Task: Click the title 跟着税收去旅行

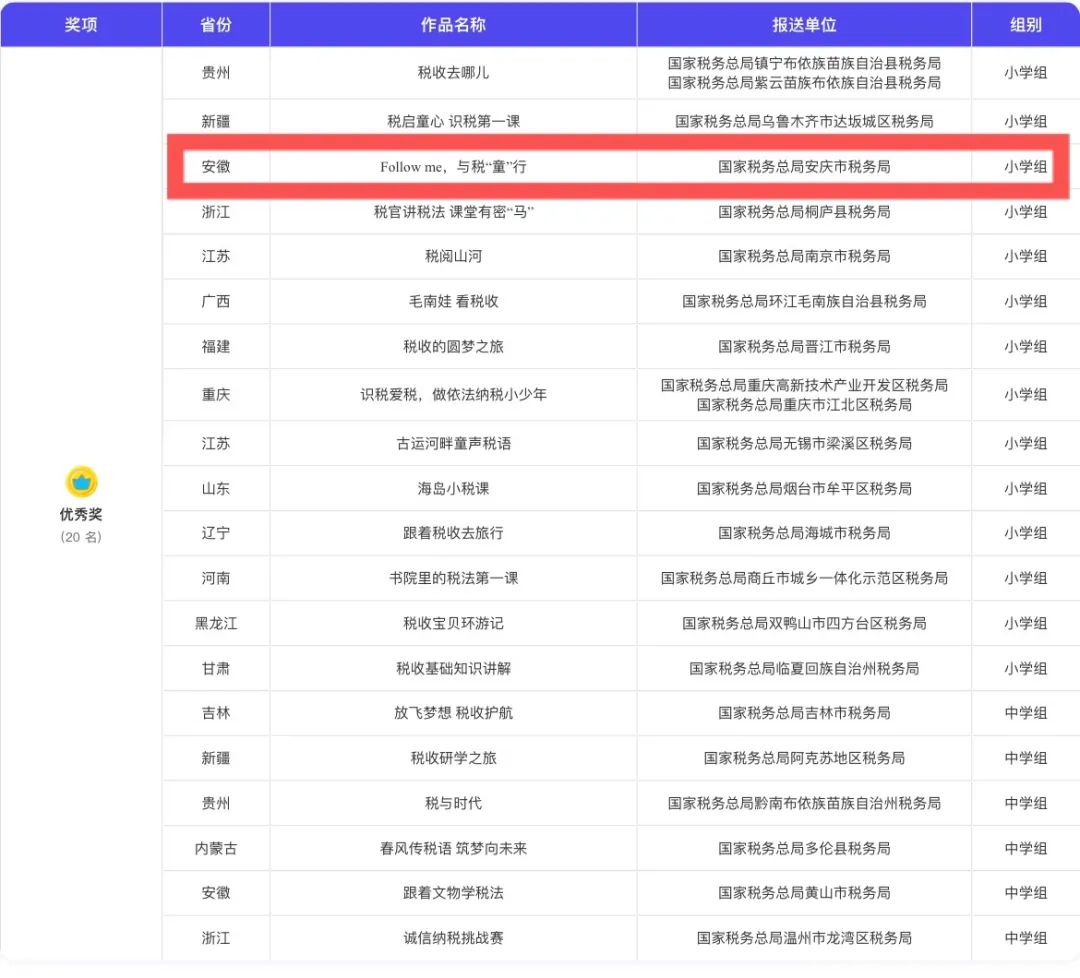Action: 453,533
